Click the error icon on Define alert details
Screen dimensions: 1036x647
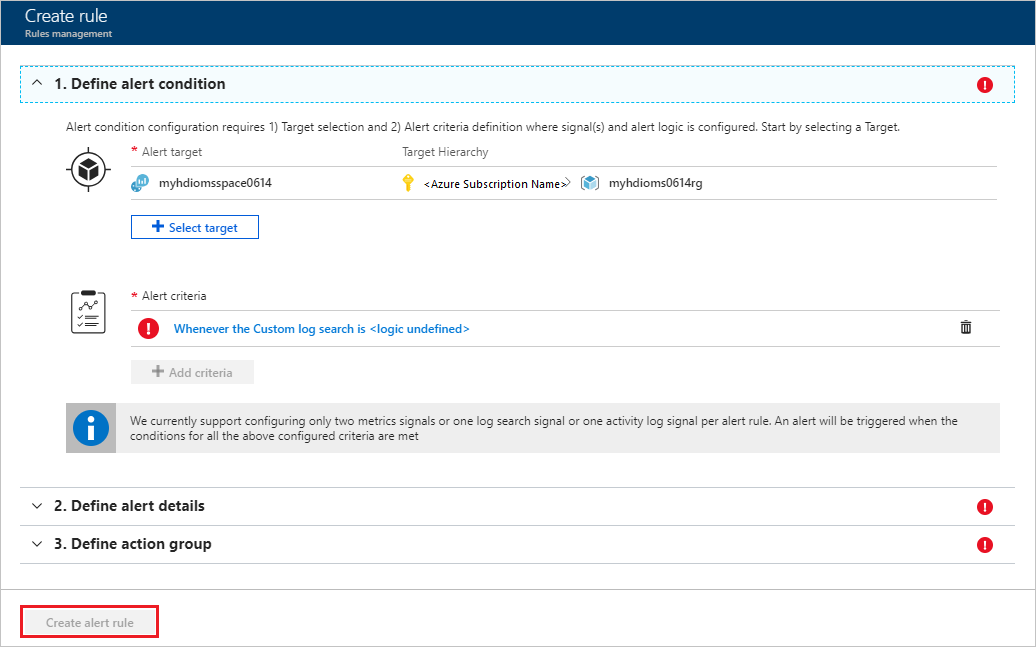(985, 507)
